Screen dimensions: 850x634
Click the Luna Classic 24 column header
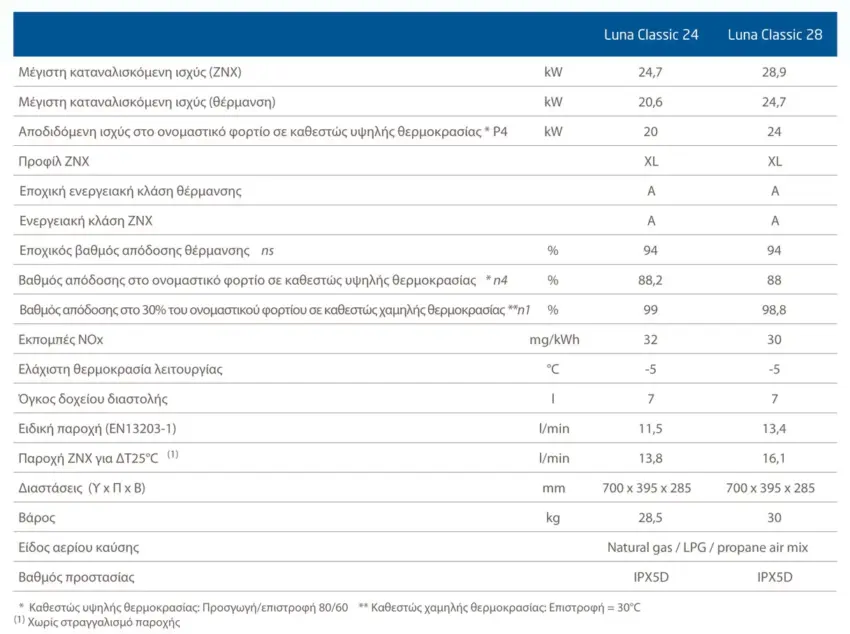[651, 35]
